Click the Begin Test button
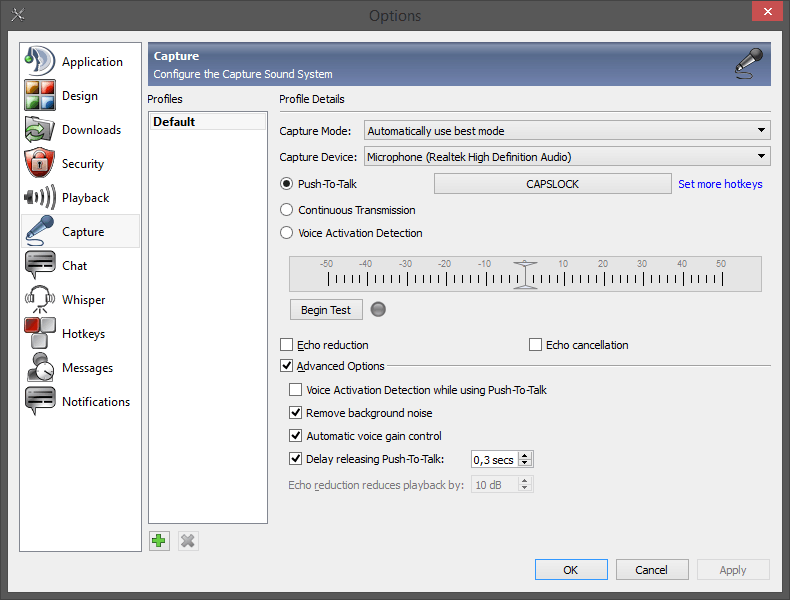Image resolution: width=790 pixels, height=600 pixels. [x=326, y=310]
